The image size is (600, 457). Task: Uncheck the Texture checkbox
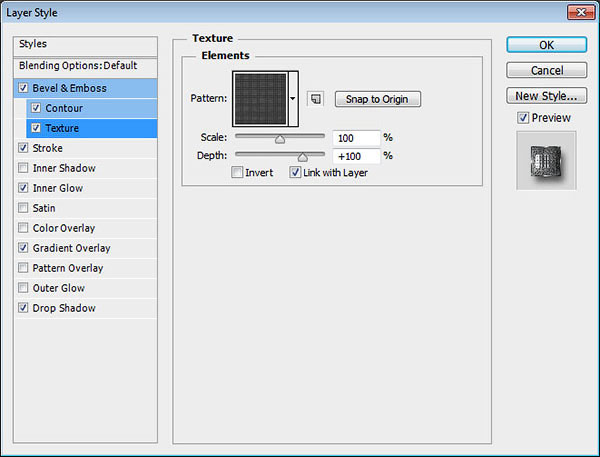(x=36, y=128)
